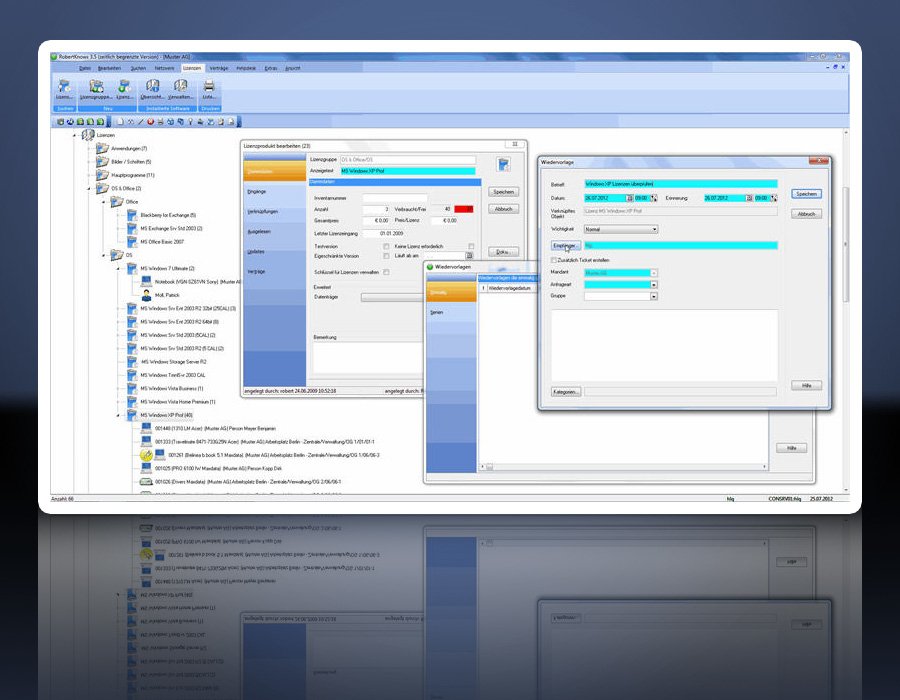Click the Betreff input field
Viewport: 900px width, 700px height.
(681, 184)
